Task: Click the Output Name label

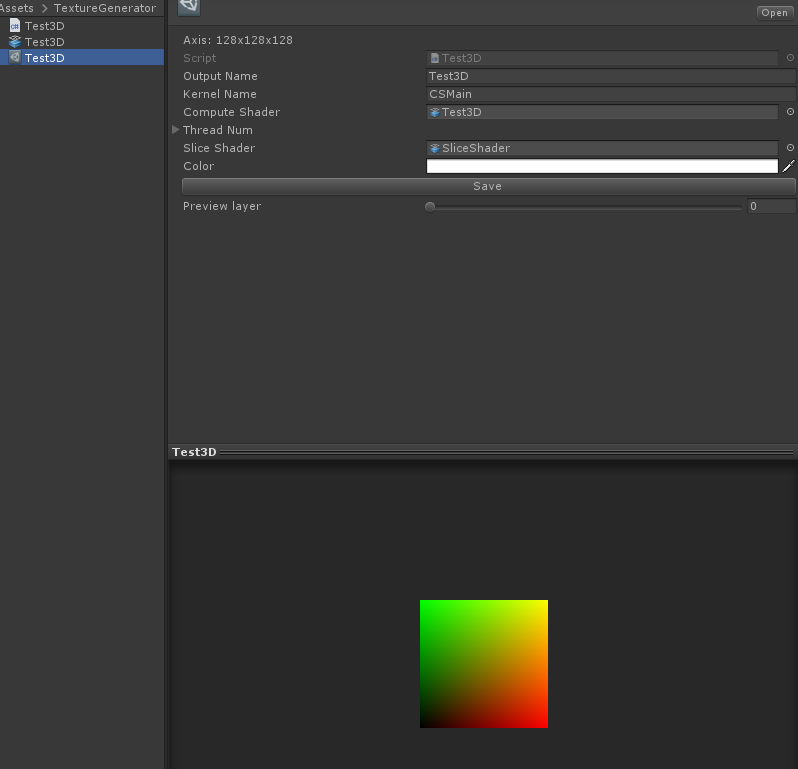Action: (220, 76)
